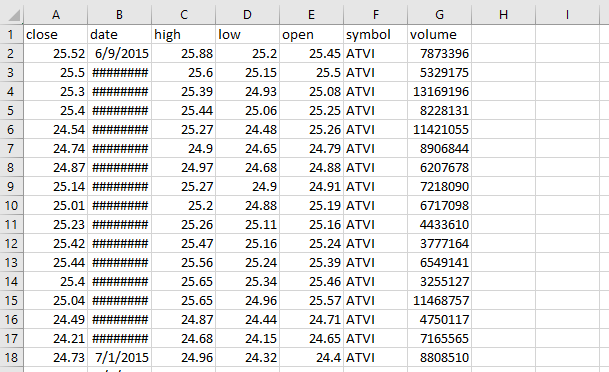Select row 1 header
Viewport: 609px width, 372px height.
[x=11, y=35]
